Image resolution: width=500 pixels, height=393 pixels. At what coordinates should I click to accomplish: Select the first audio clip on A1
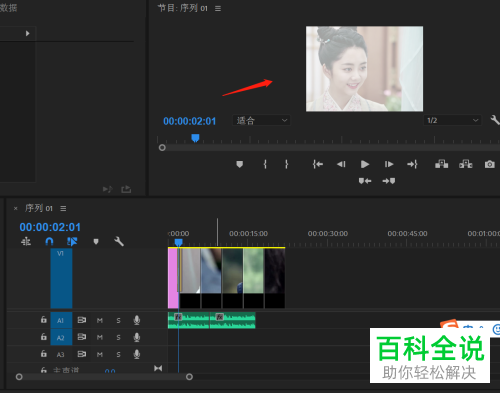(188, 320)
